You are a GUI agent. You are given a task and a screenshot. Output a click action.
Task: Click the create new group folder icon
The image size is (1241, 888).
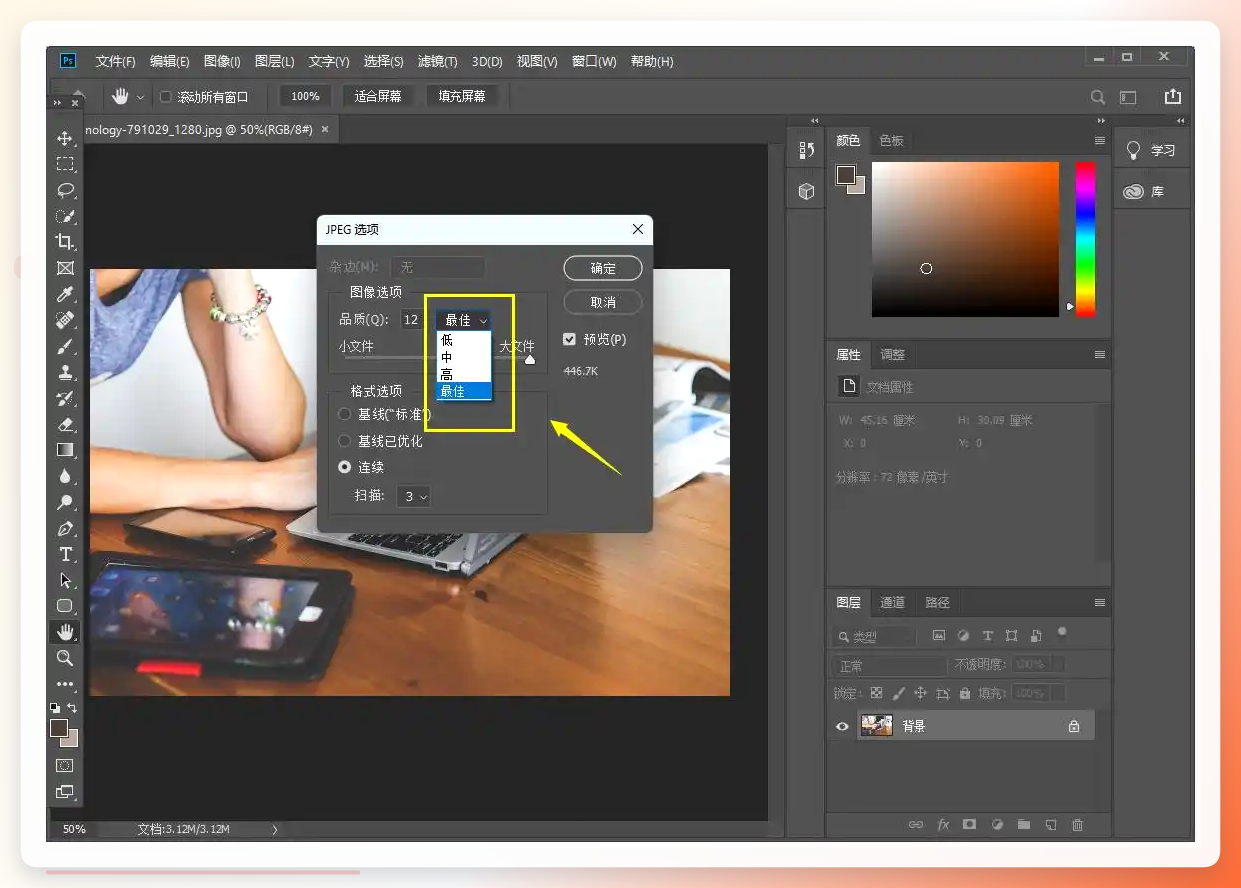coord(1023,825)
